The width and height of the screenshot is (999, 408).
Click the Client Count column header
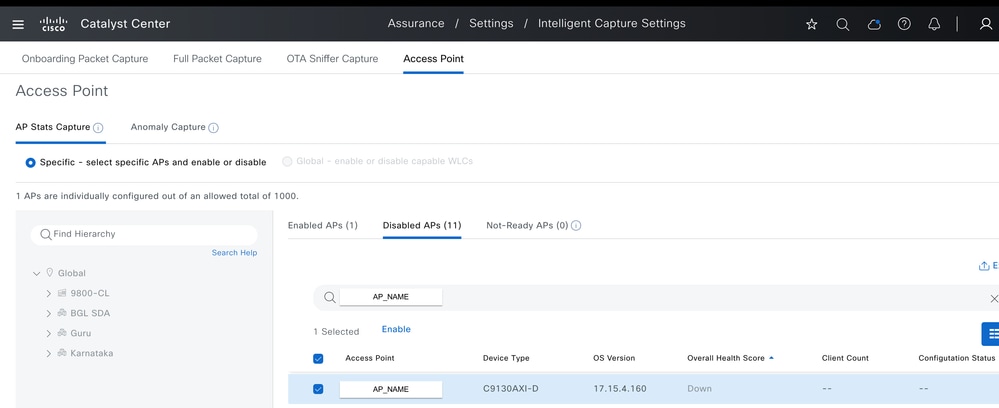click(845, 358)
